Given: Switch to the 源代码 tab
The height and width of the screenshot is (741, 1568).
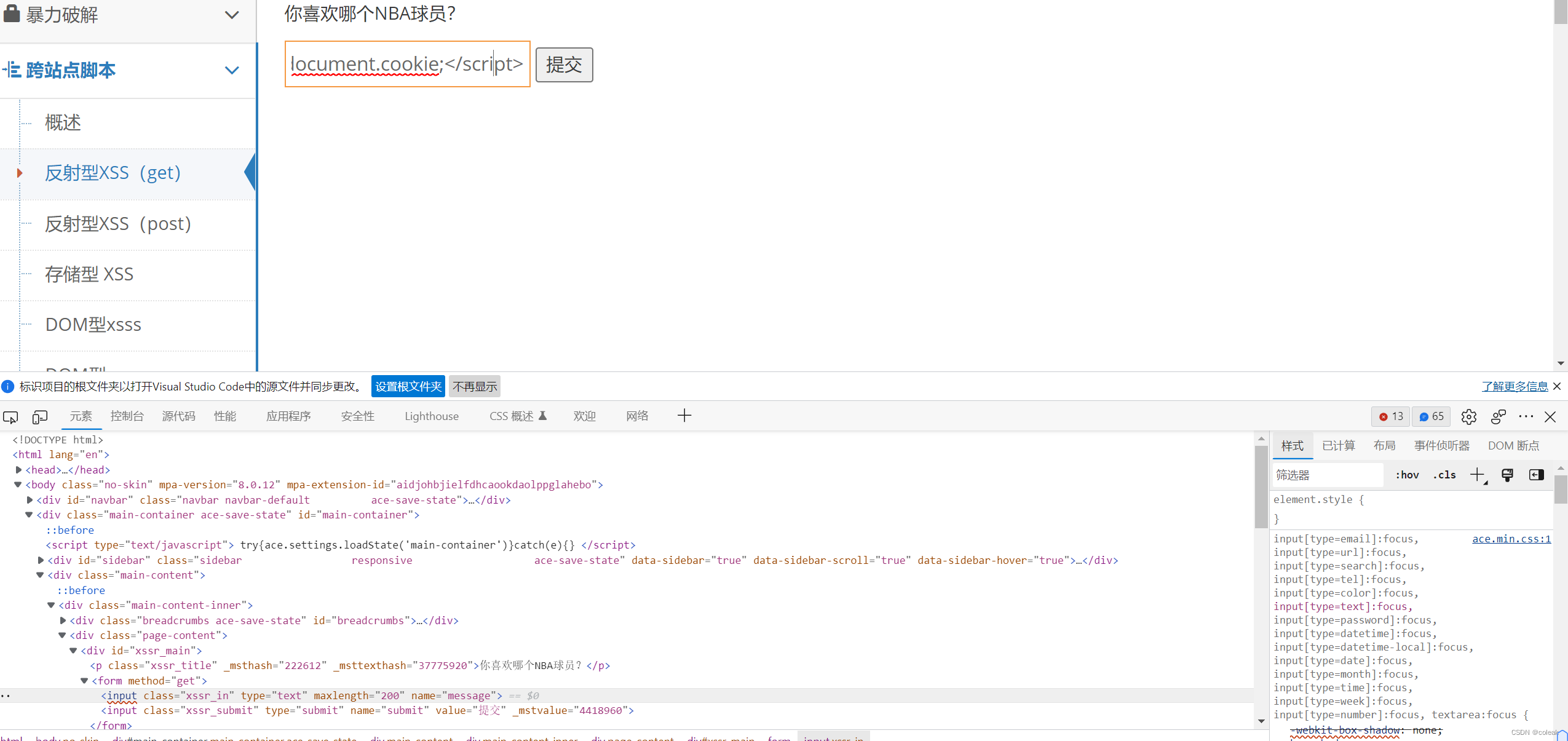Looking at the screenshot, I should (x=178, y=416).
